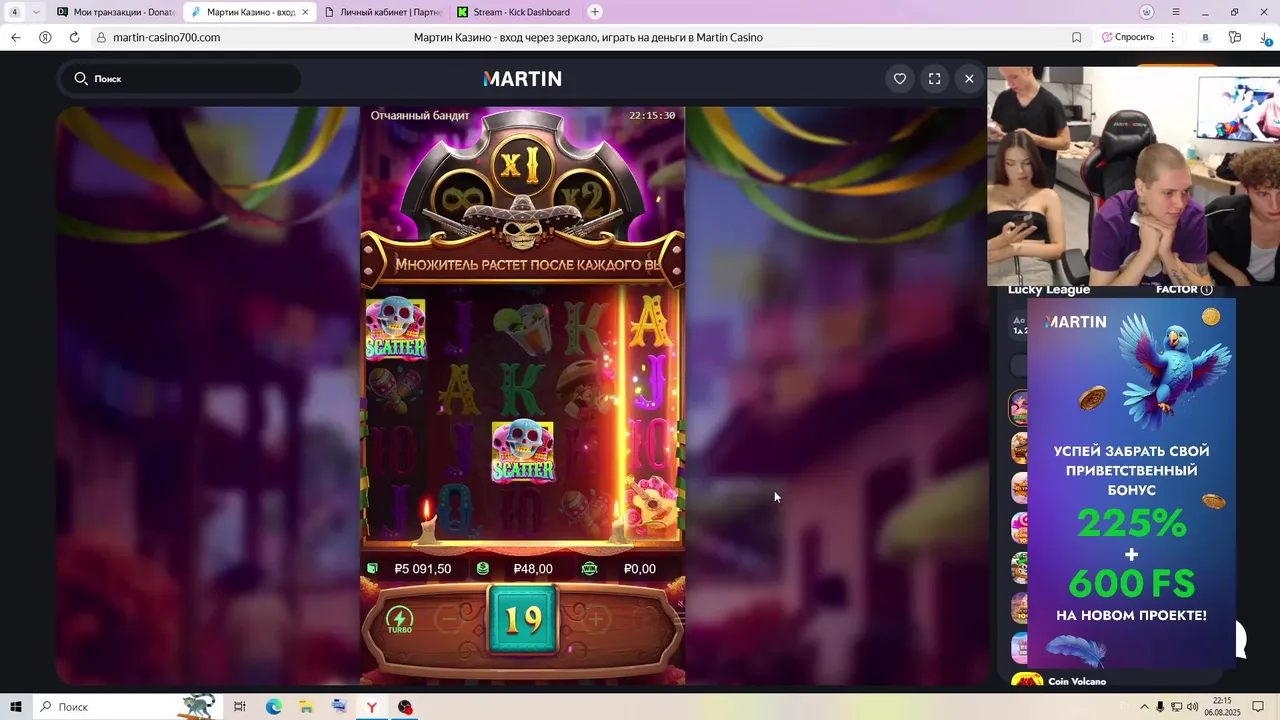Show hidden system tray icons

(1144, 707)
